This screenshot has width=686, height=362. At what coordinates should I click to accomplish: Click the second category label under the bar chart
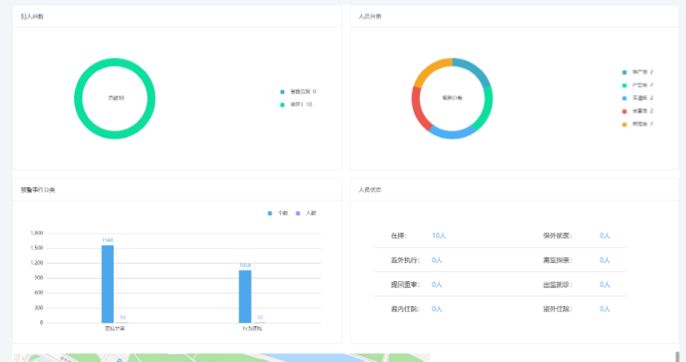coord(252,328)
